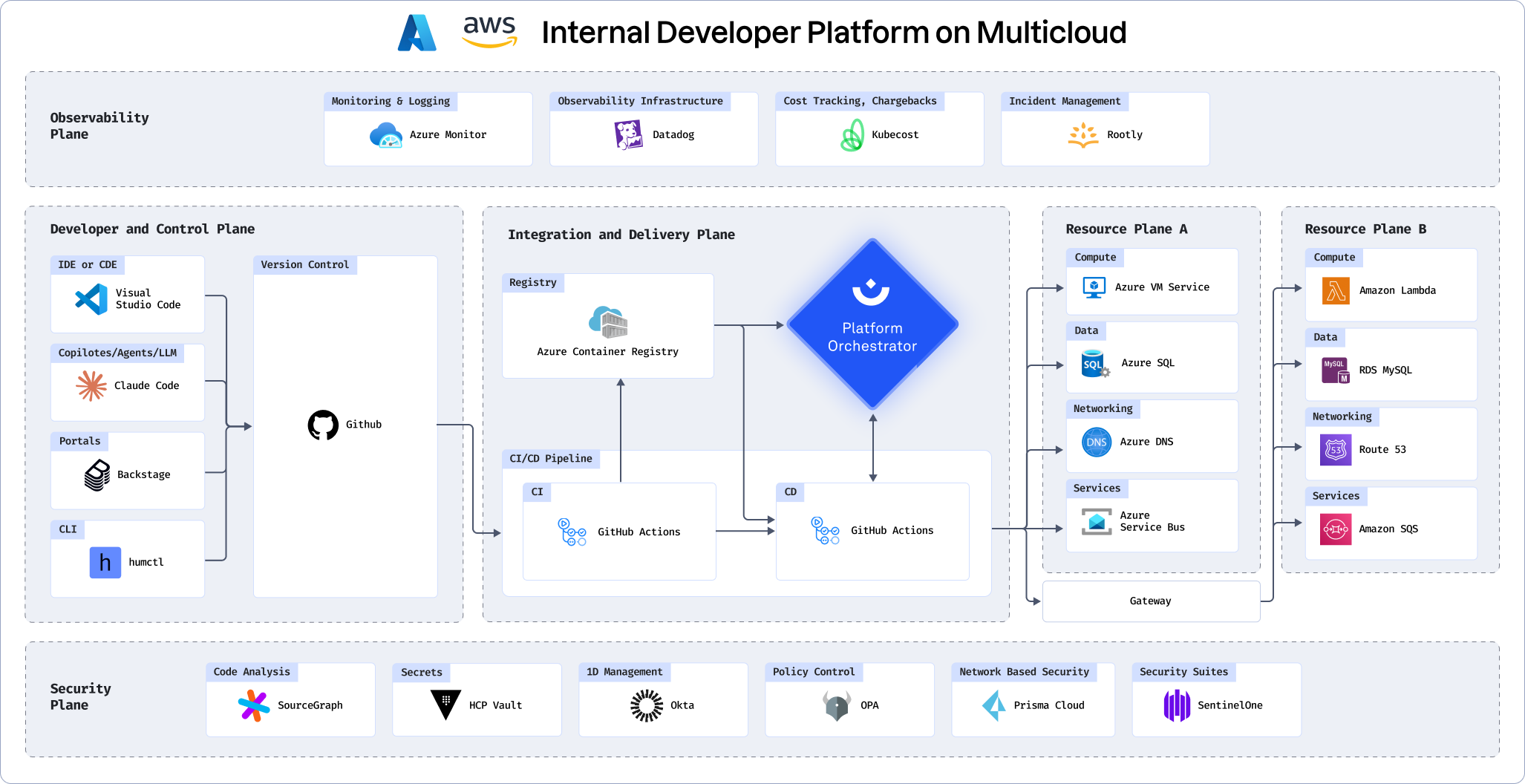Click the Claude Code starburst icon

91,386
